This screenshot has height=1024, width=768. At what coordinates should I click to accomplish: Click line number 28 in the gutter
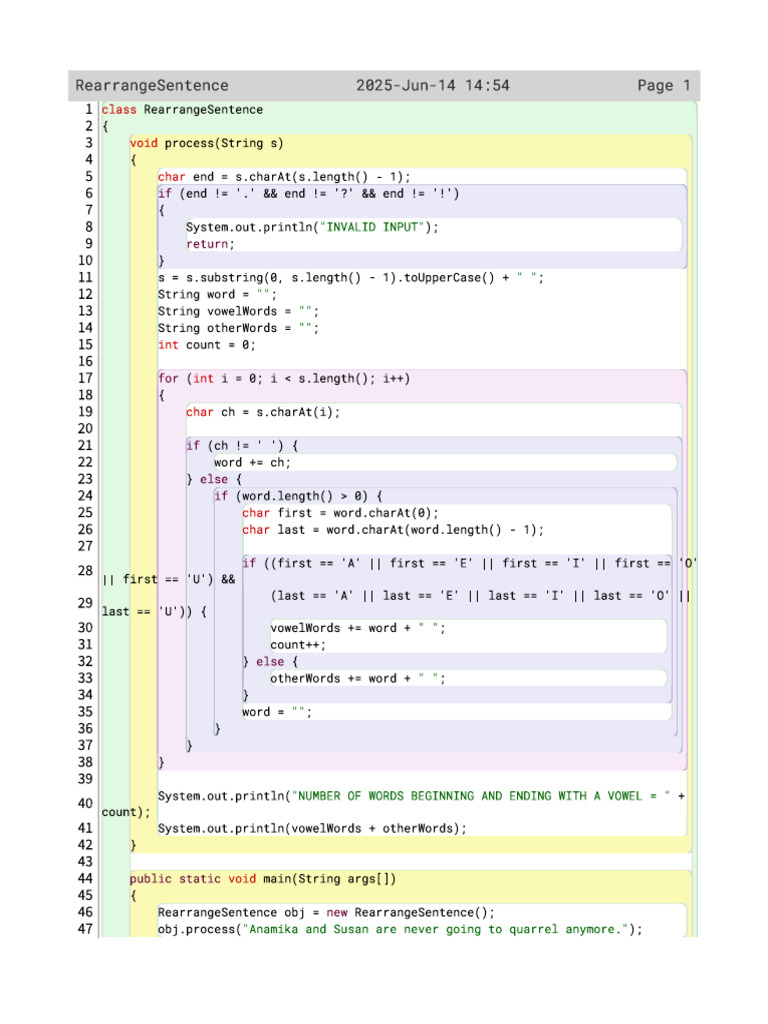click(x=86, y=571)
